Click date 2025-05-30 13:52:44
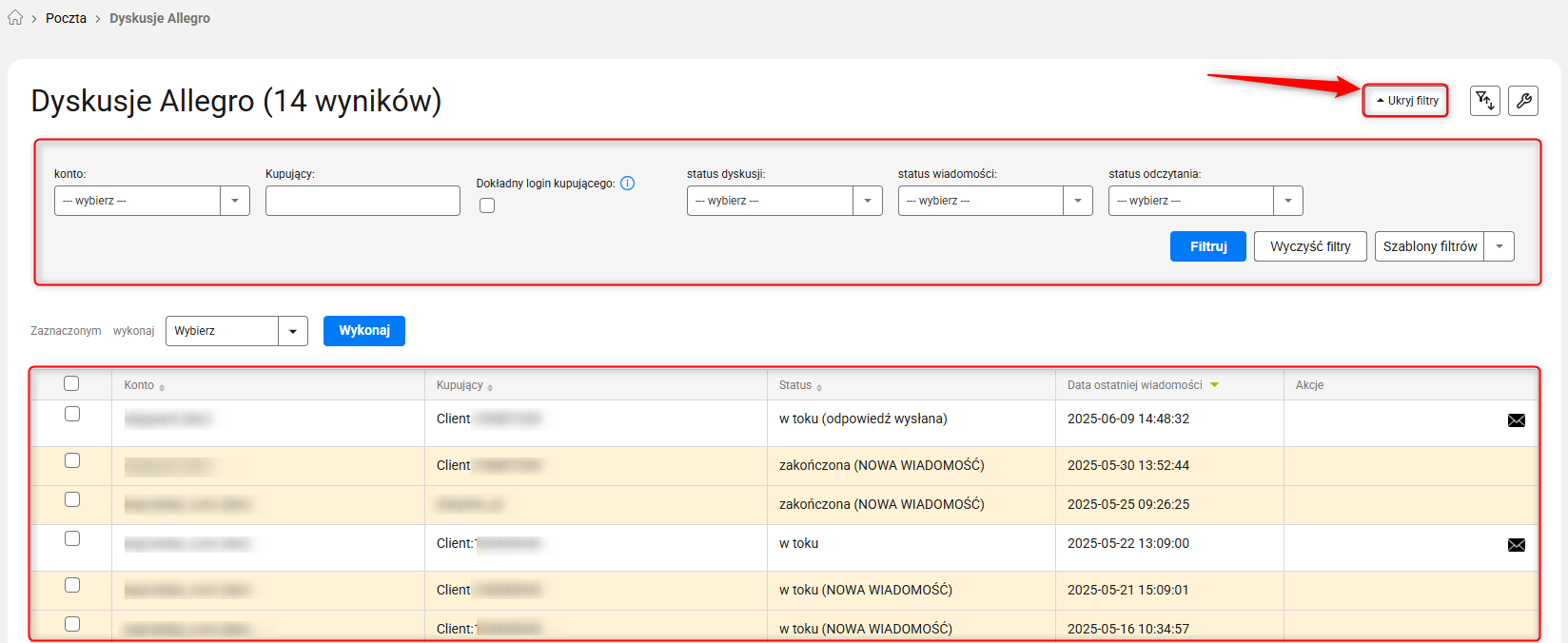 tap(1128, 465)
